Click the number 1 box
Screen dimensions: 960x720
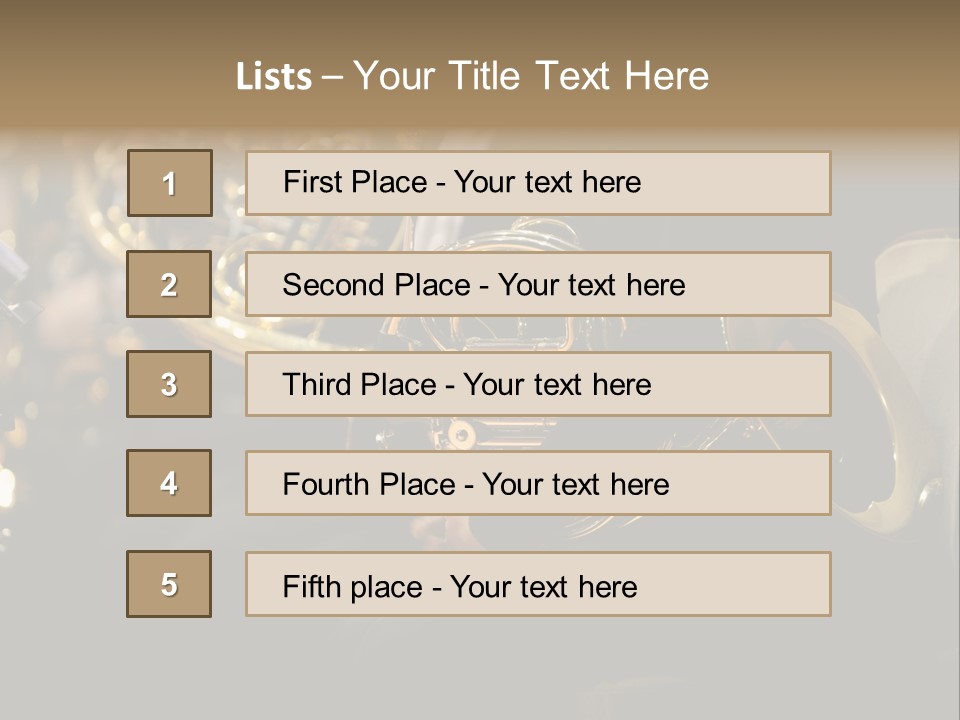(x=170, y=183)
